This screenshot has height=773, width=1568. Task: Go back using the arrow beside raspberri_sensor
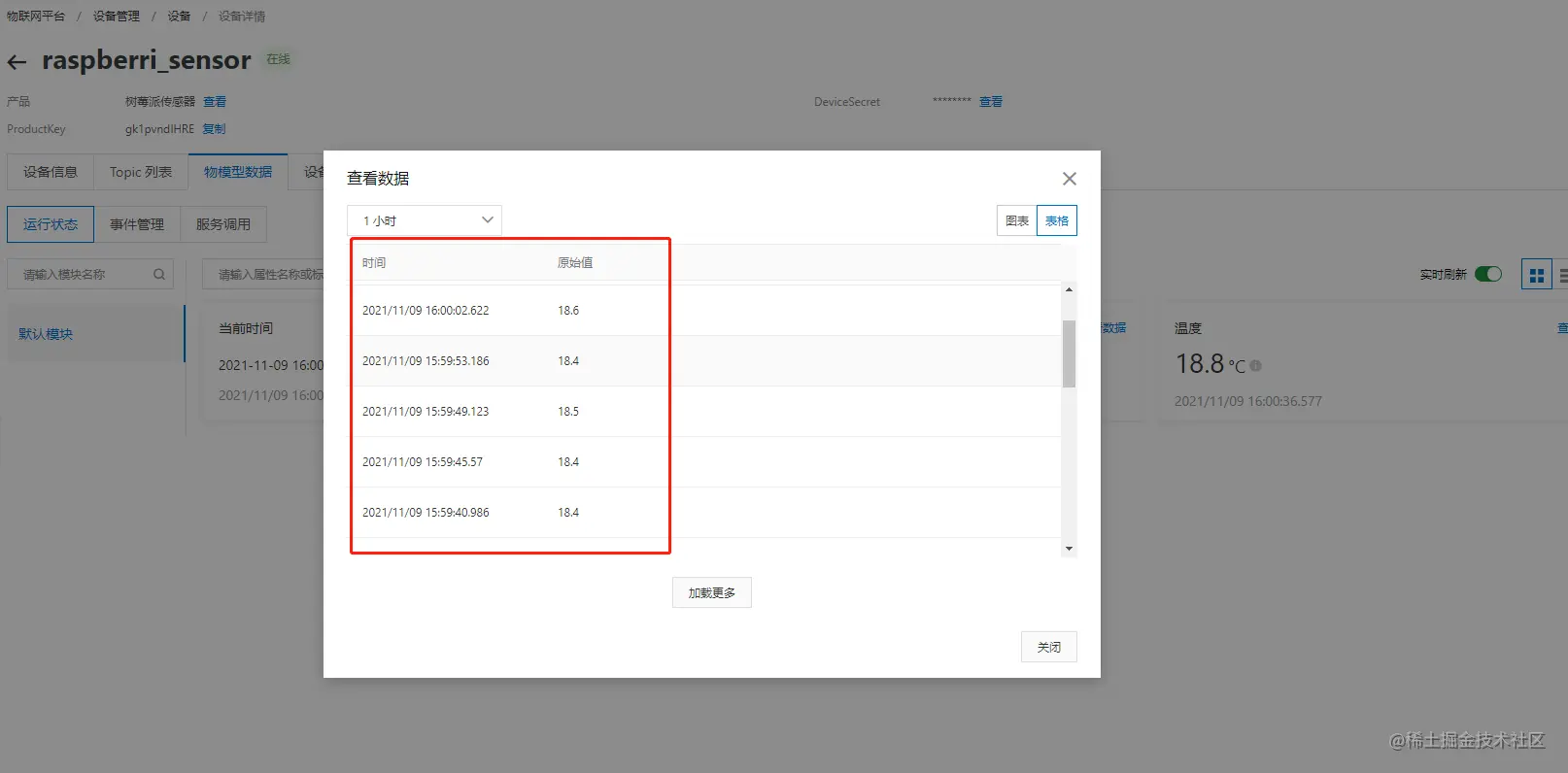[17, 62]
